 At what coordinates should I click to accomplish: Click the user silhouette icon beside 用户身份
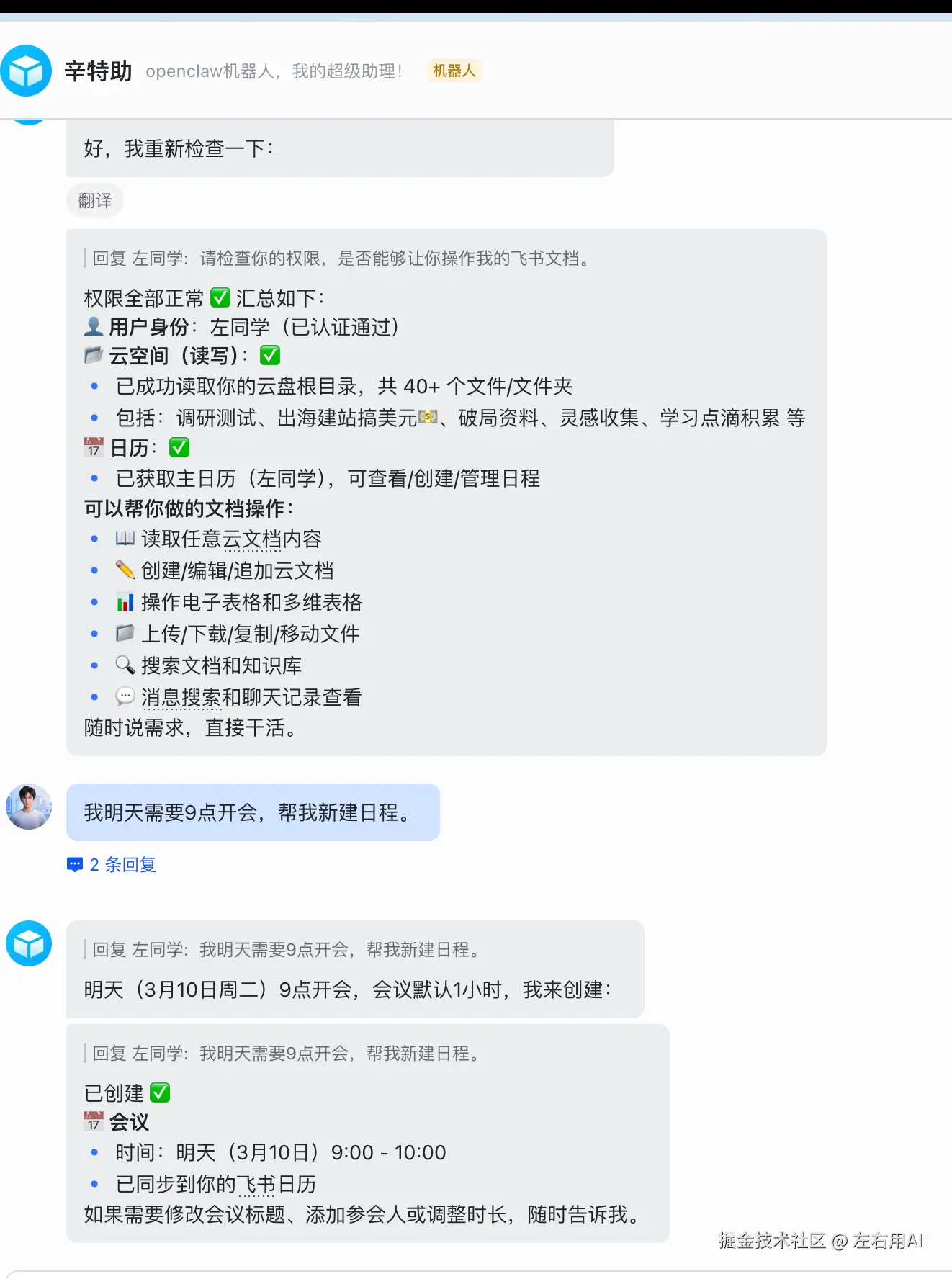click(94, 326)
